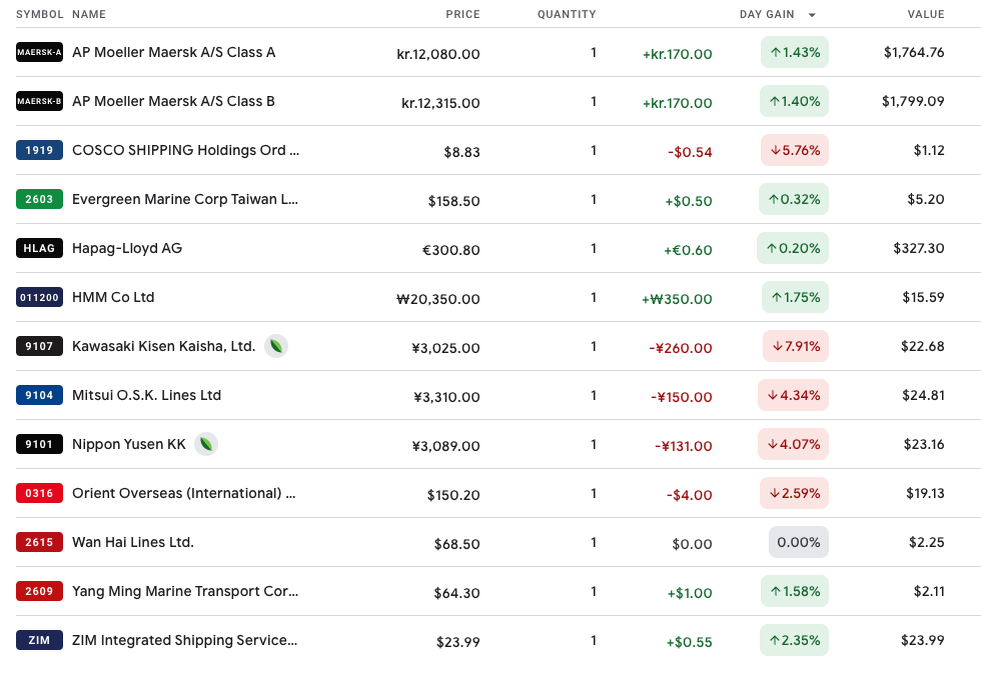Click the 0.00% badge for Wan Hai
This screenshot has width=981, height=675.
point(799,542)
